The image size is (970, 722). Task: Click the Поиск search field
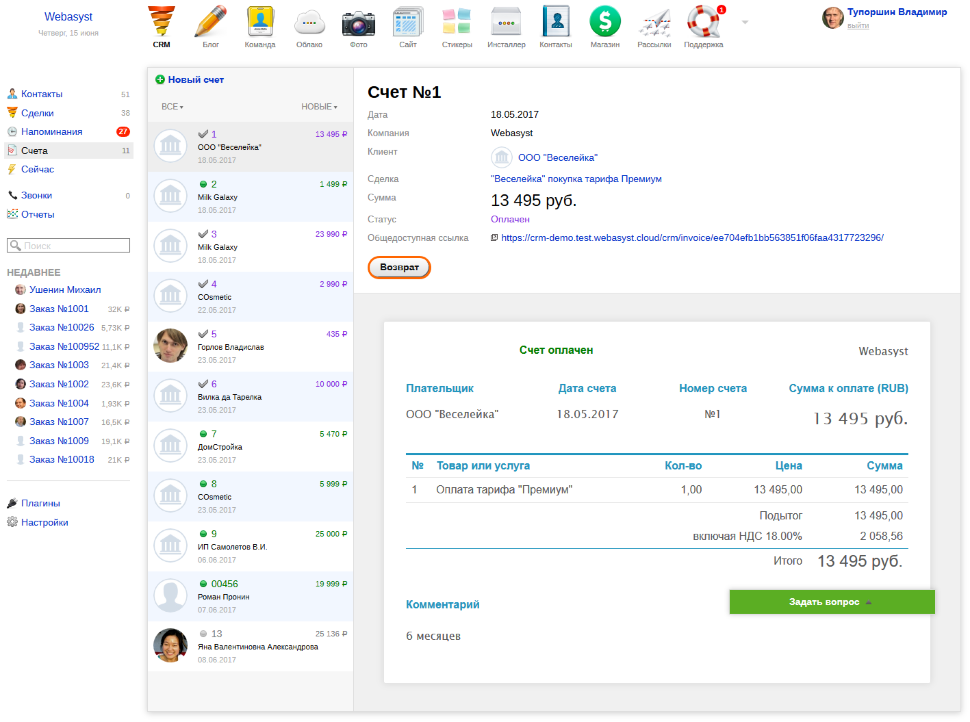click(x=68, y=246)
